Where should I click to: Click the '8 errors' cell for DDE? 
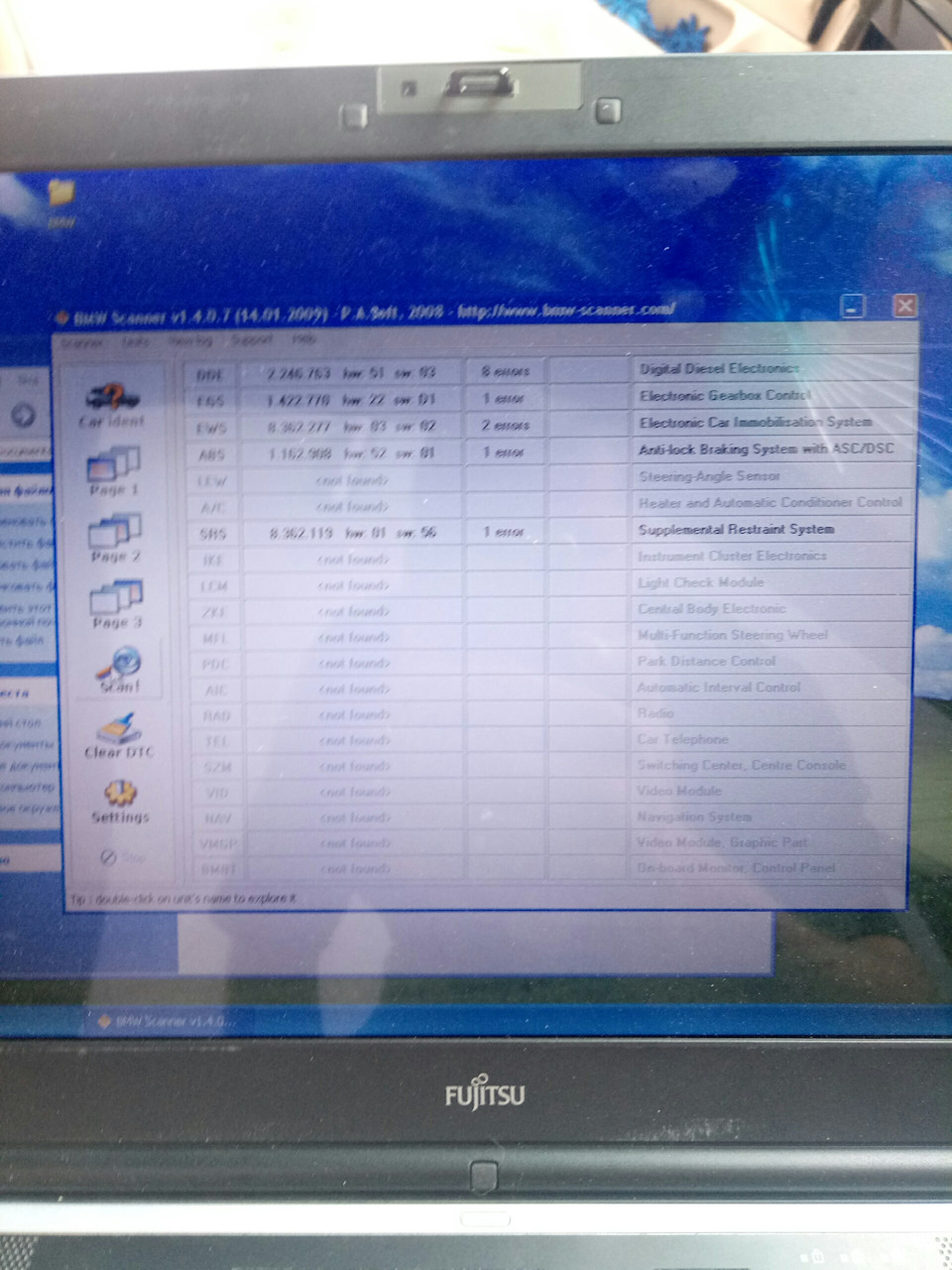pyautogui.click(x=506, y=371)
